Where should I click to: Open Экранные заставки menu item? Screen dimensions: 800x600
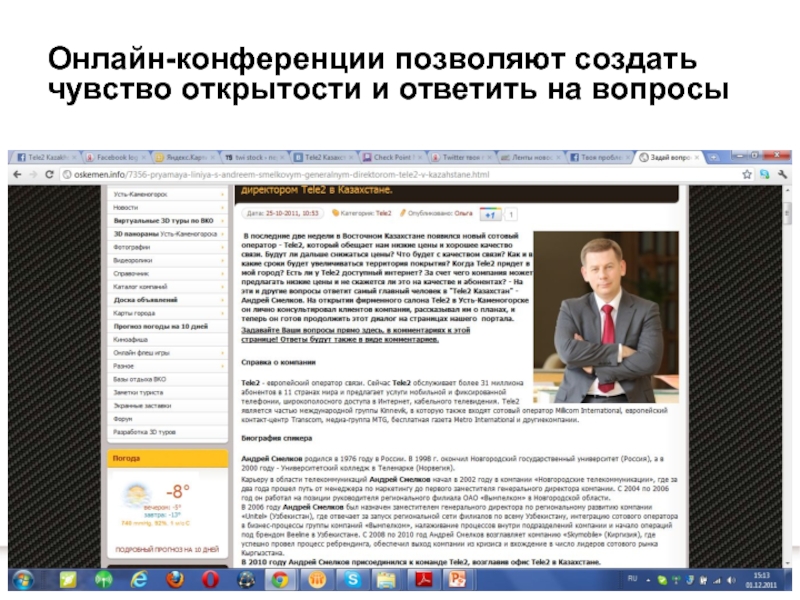167,406
